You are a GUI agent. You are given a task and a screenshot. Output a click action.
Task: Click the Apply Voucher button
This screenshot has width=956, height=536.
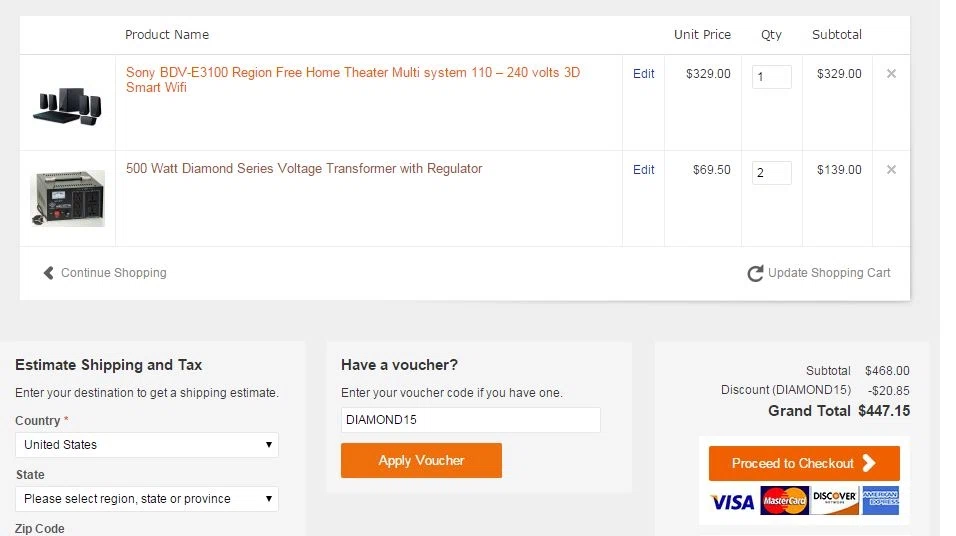coord(421,460)
